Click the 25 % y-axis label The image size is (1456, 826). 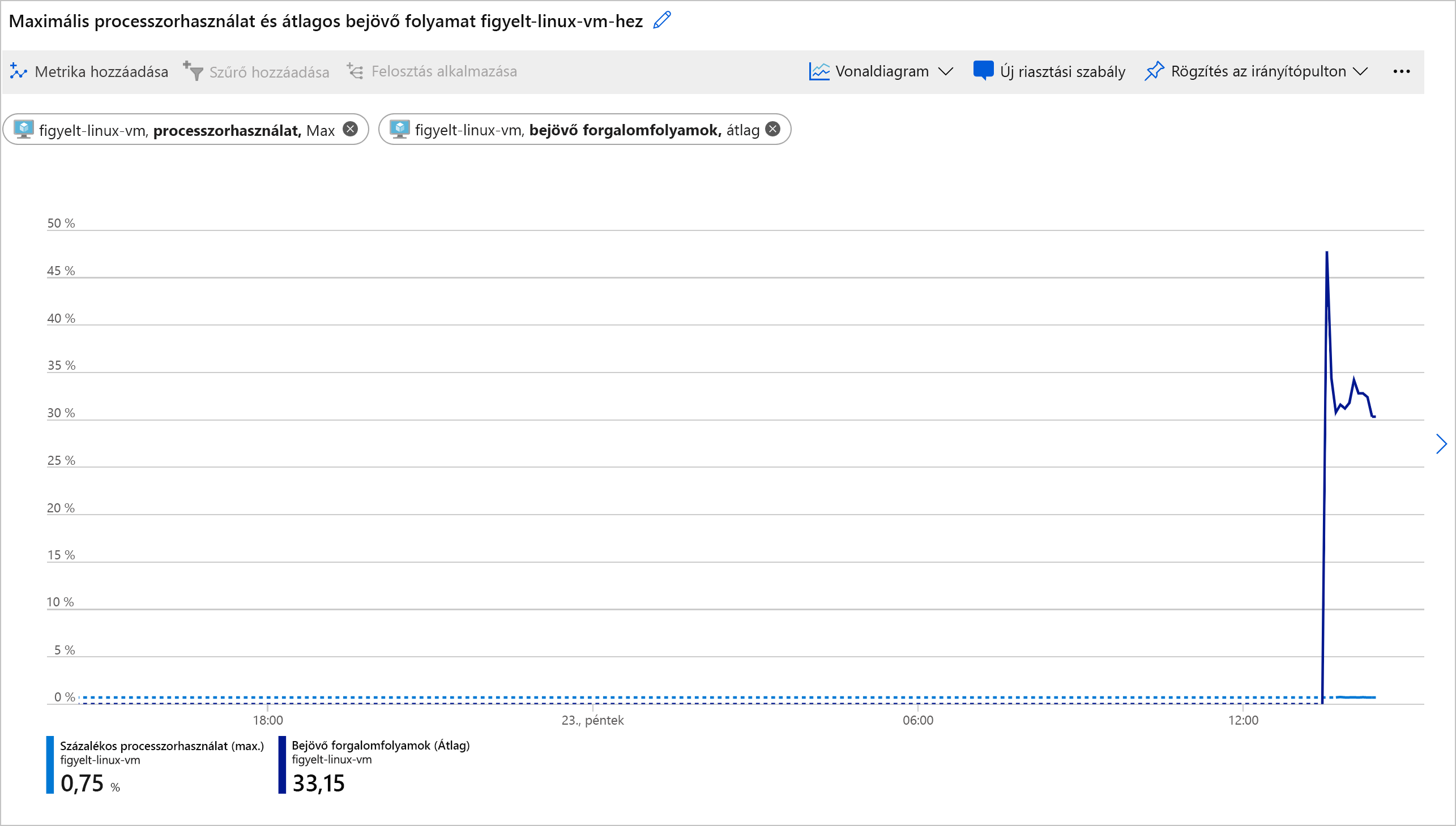(x=61, y=460)
